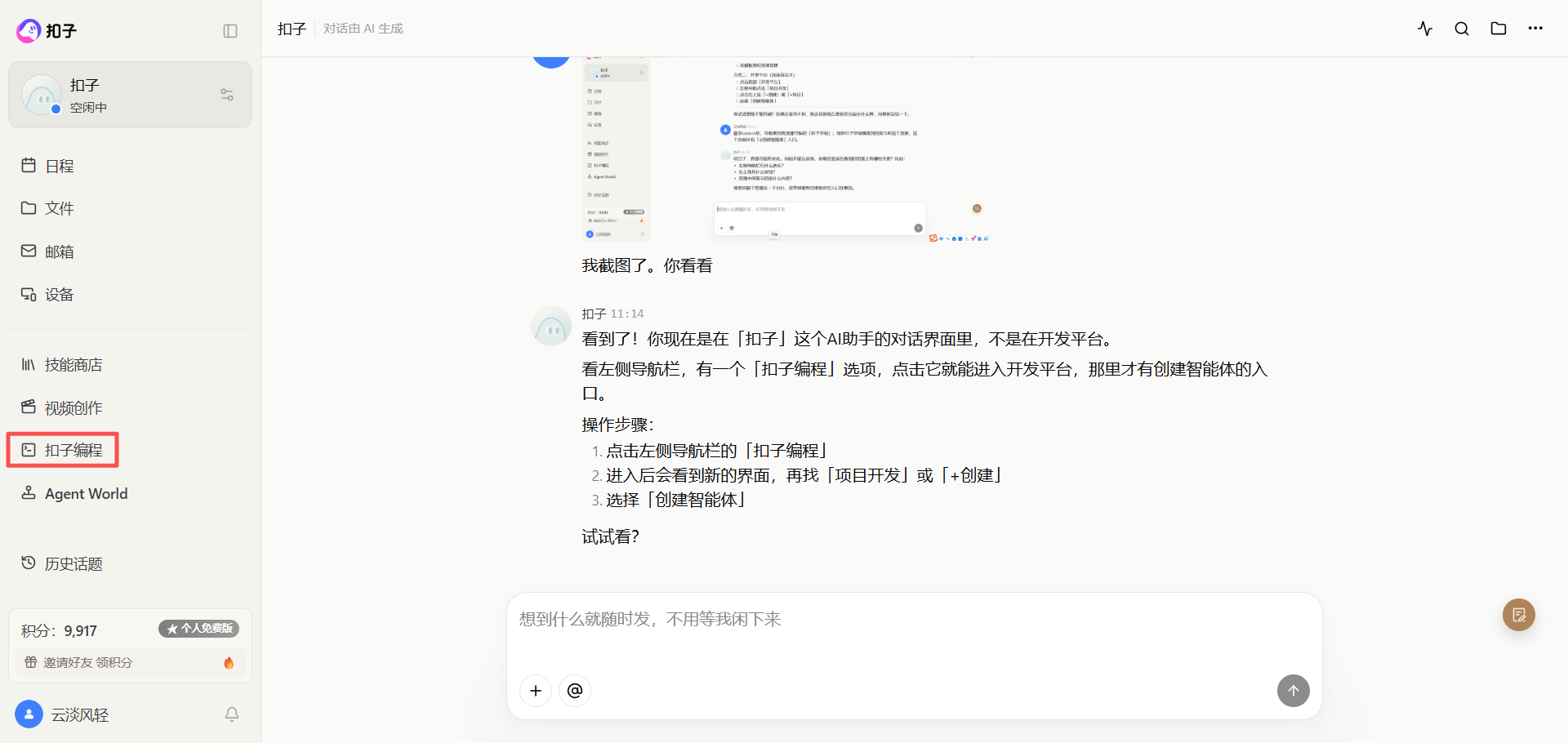The width and height of the screenshot is (1568, 743).
Task: Open 邮箱 mailbox page
Action: (130, 251)
